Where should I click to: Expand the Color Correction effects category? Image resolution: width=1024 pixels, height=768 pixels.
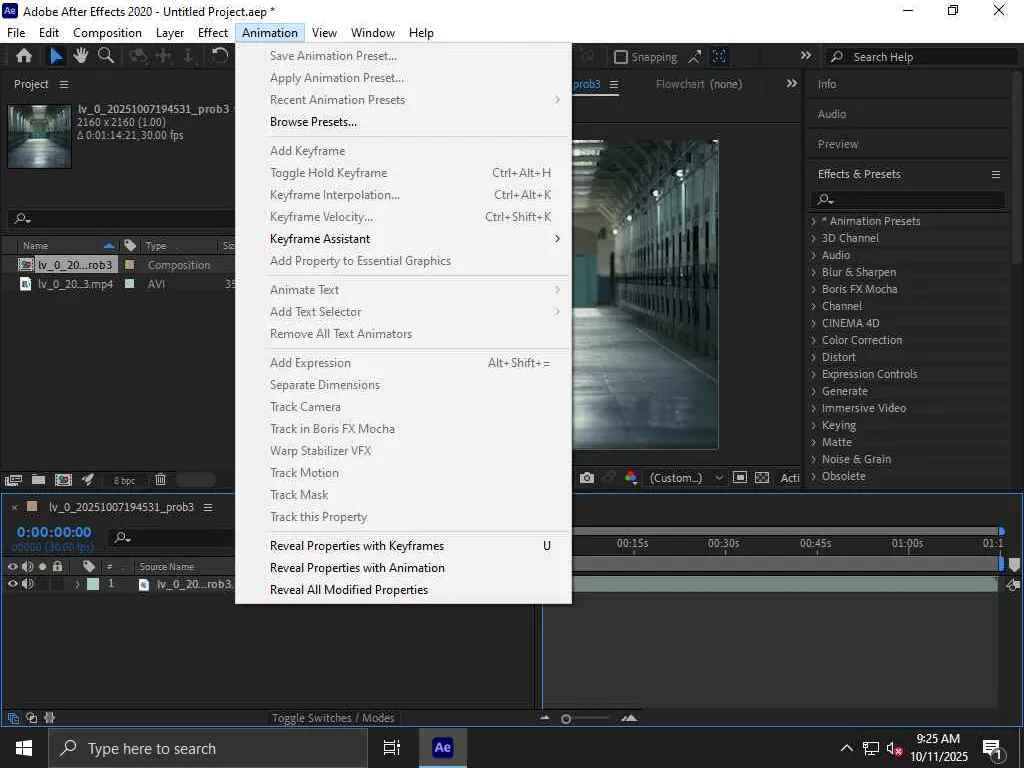click(813, 340)
